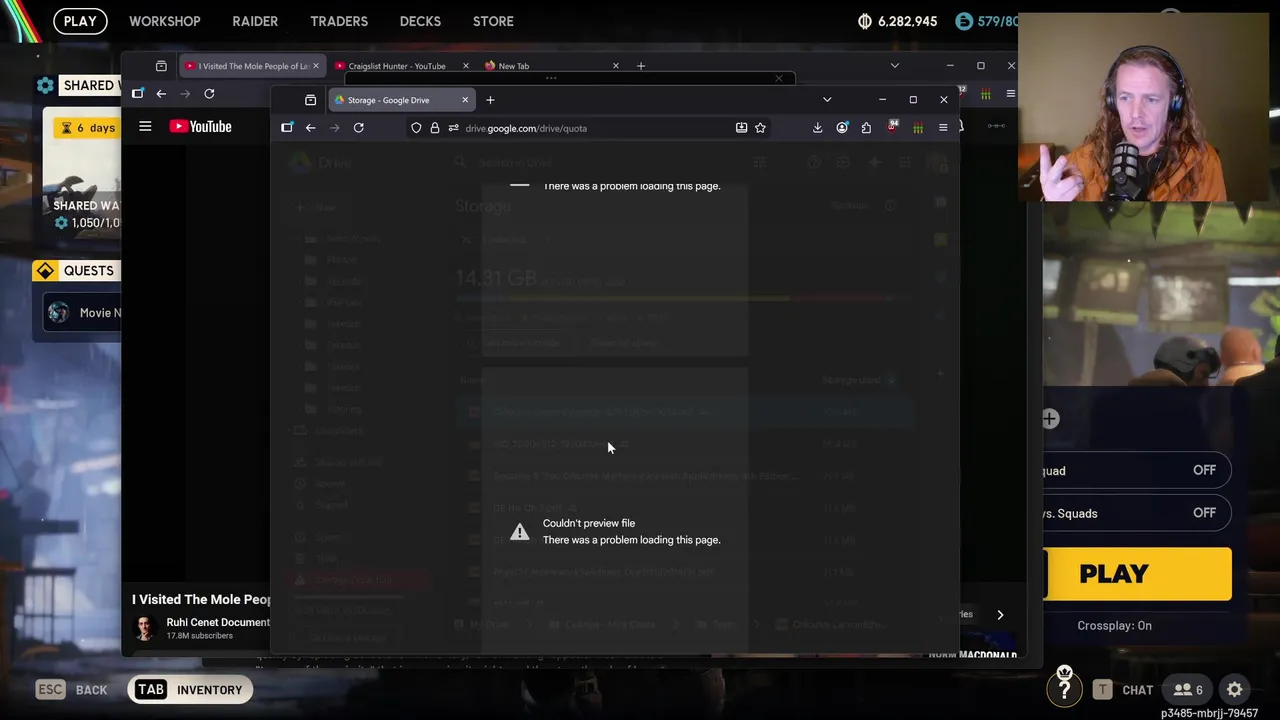
Task: Click next arrow chevron below Drive window
Action: click(x=1000, y=615)
